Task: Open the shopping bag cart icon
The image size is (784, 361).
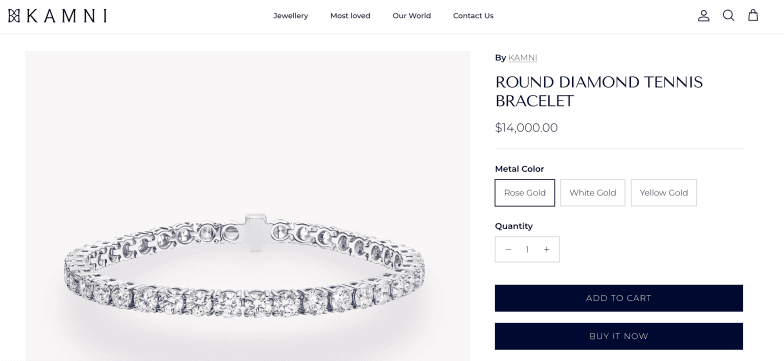Action: coord(753,16)
